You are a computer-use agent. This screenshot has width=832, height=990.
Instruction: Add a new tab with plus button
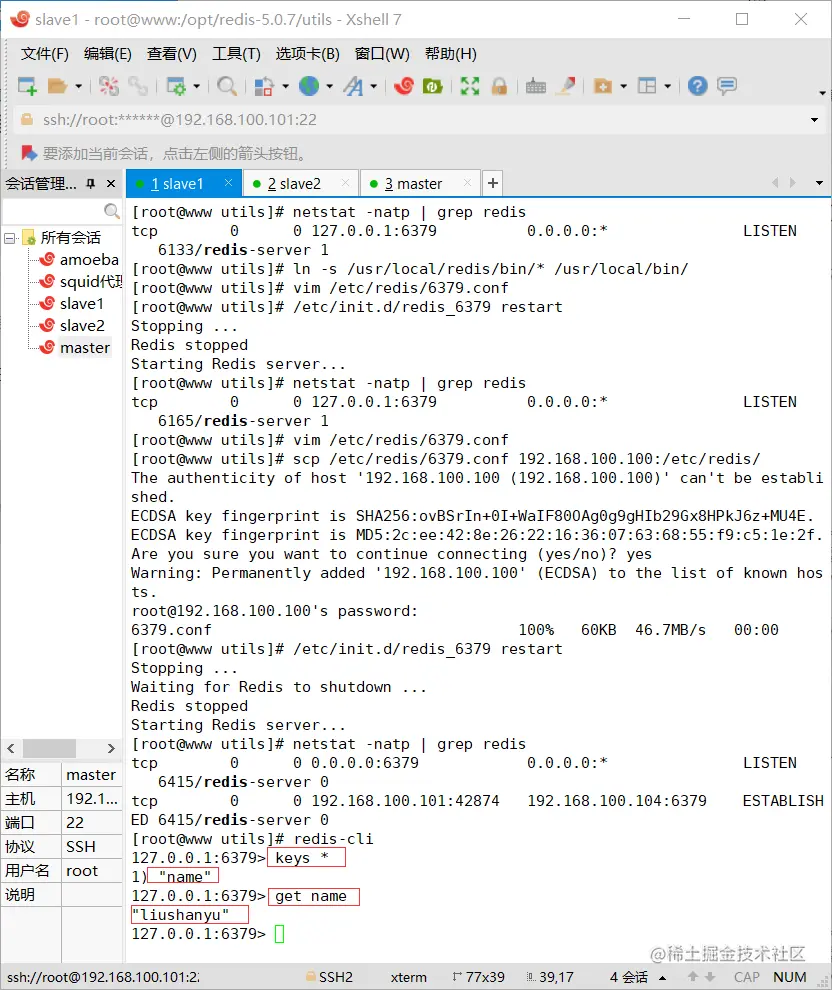tap(493, 183)
